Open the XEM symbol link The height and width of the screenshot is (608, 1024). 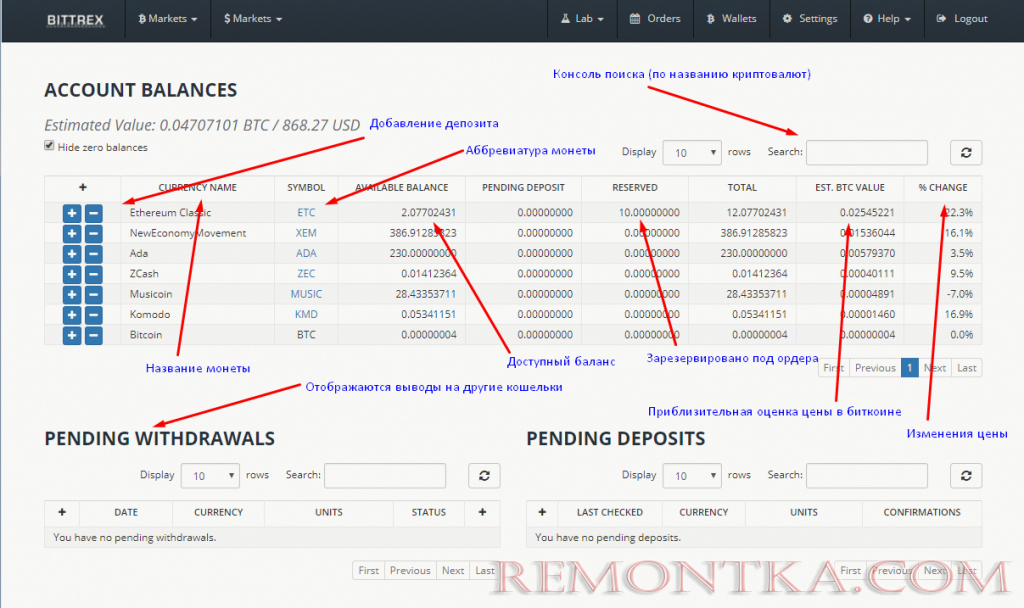pos(306,233)
